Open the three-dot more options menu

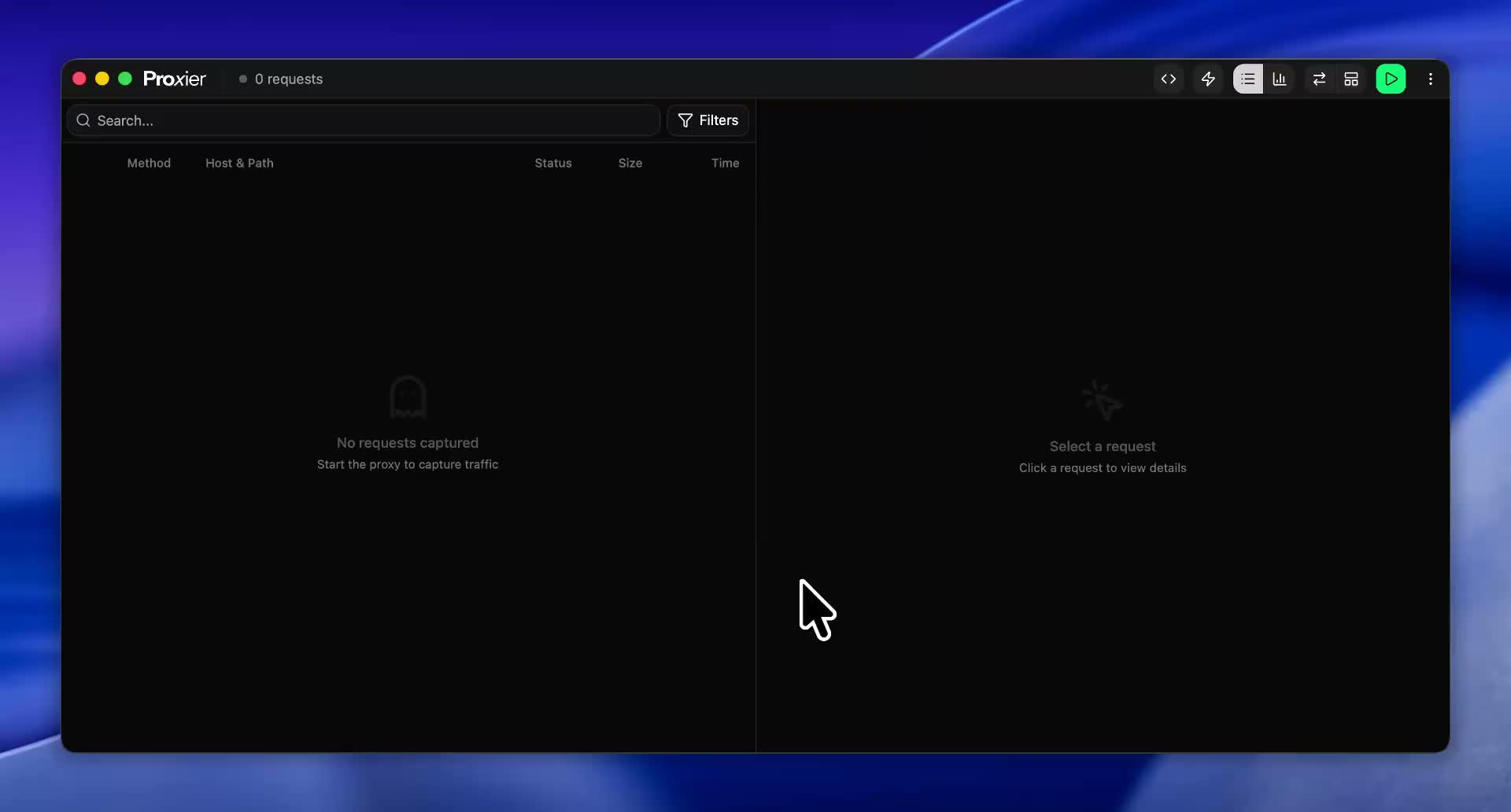1431,79
